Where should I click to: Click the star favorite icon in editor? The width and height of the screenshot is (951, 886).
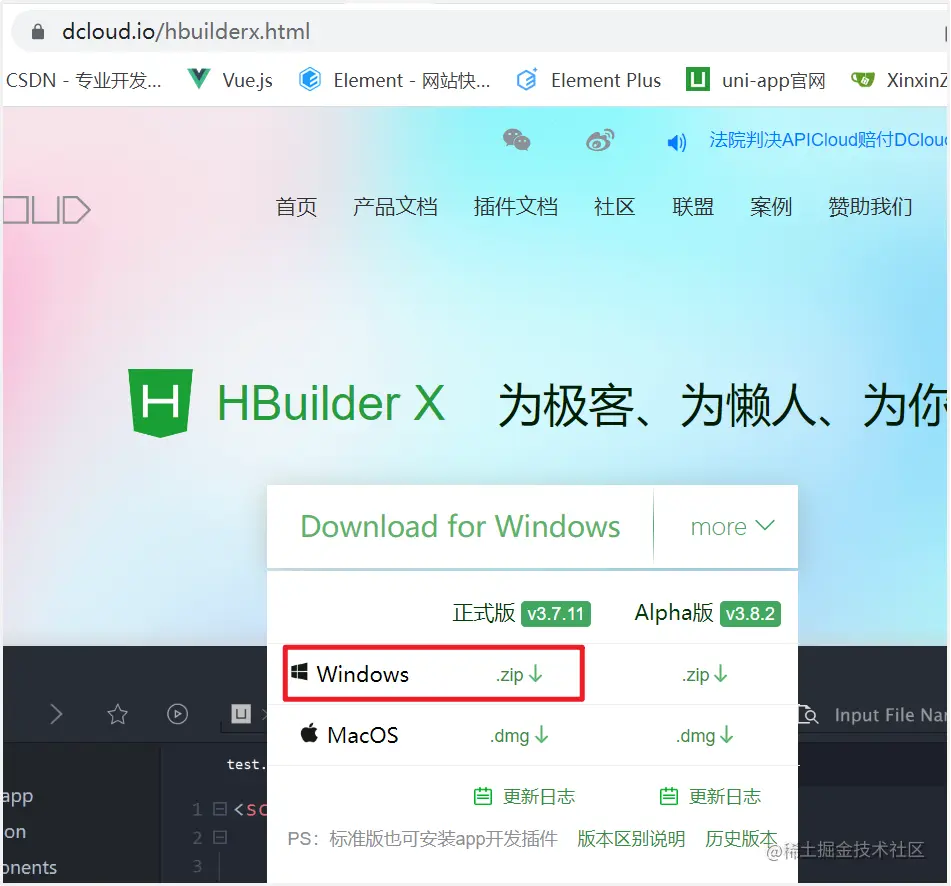(x=117, y=714)
